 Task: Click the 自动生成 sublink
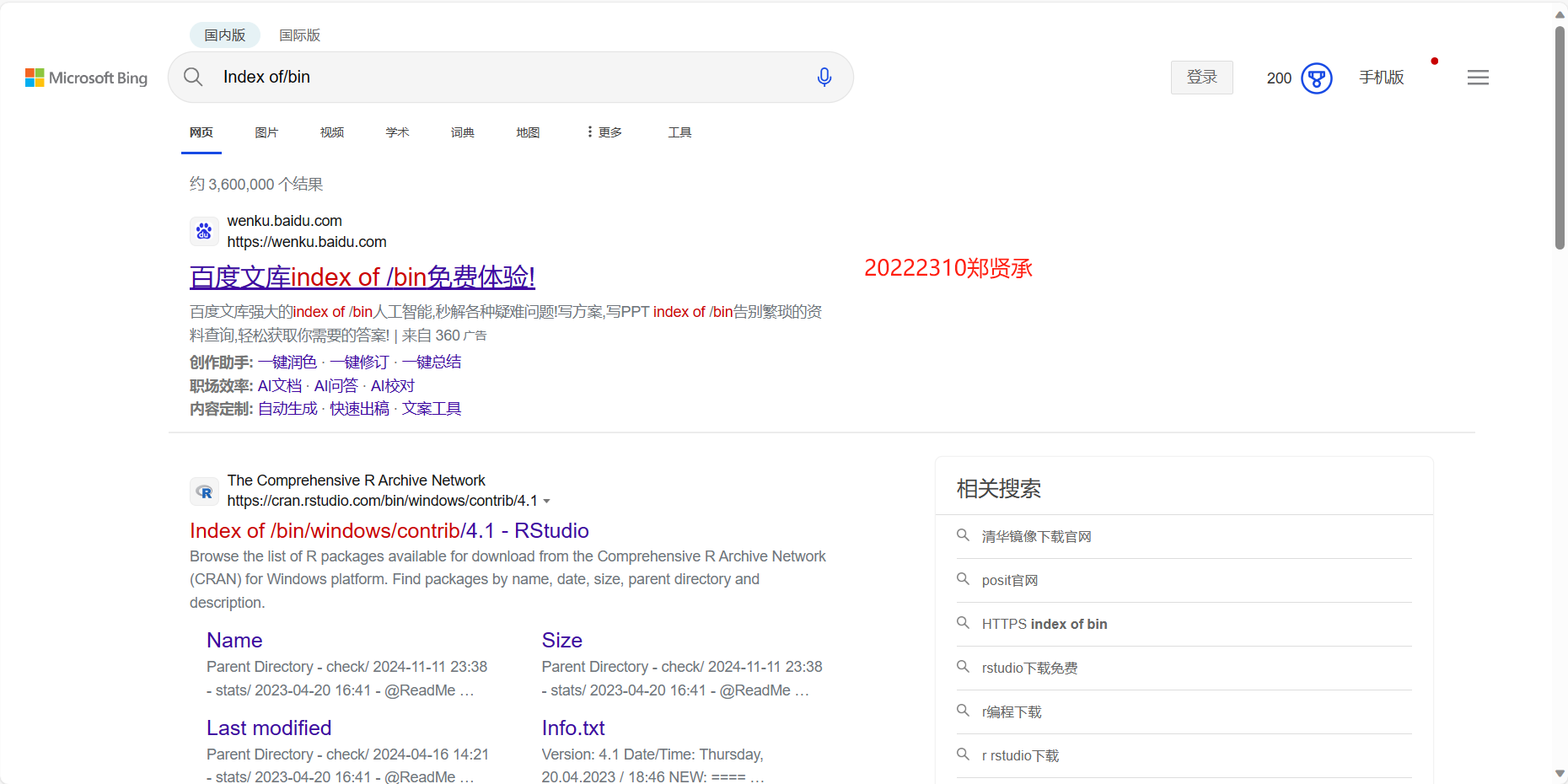pyautogui.click(x=287, y=409)
